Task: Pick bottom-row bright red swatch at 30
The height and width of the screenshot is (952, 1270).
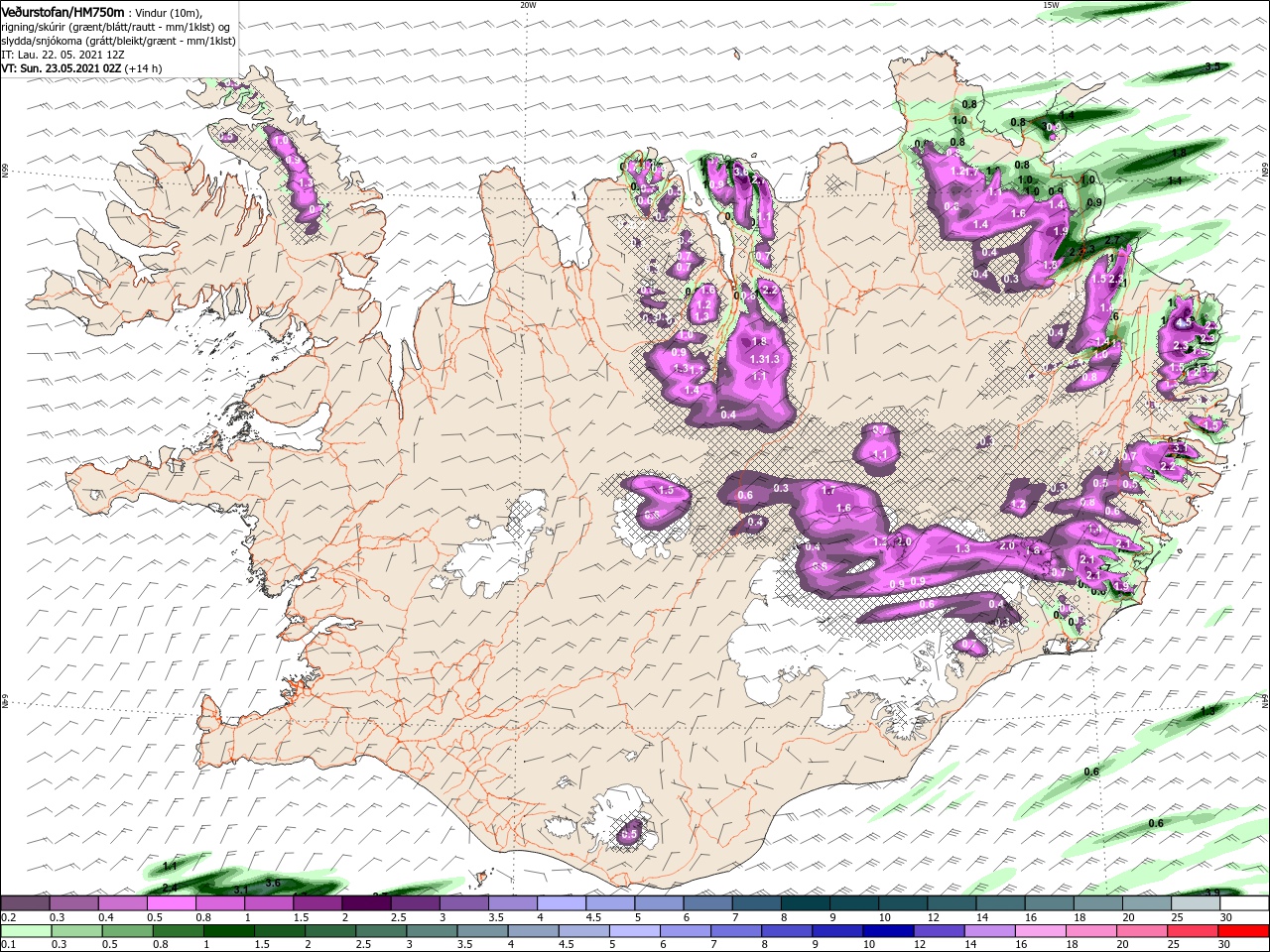Action: pos(1244,931)
